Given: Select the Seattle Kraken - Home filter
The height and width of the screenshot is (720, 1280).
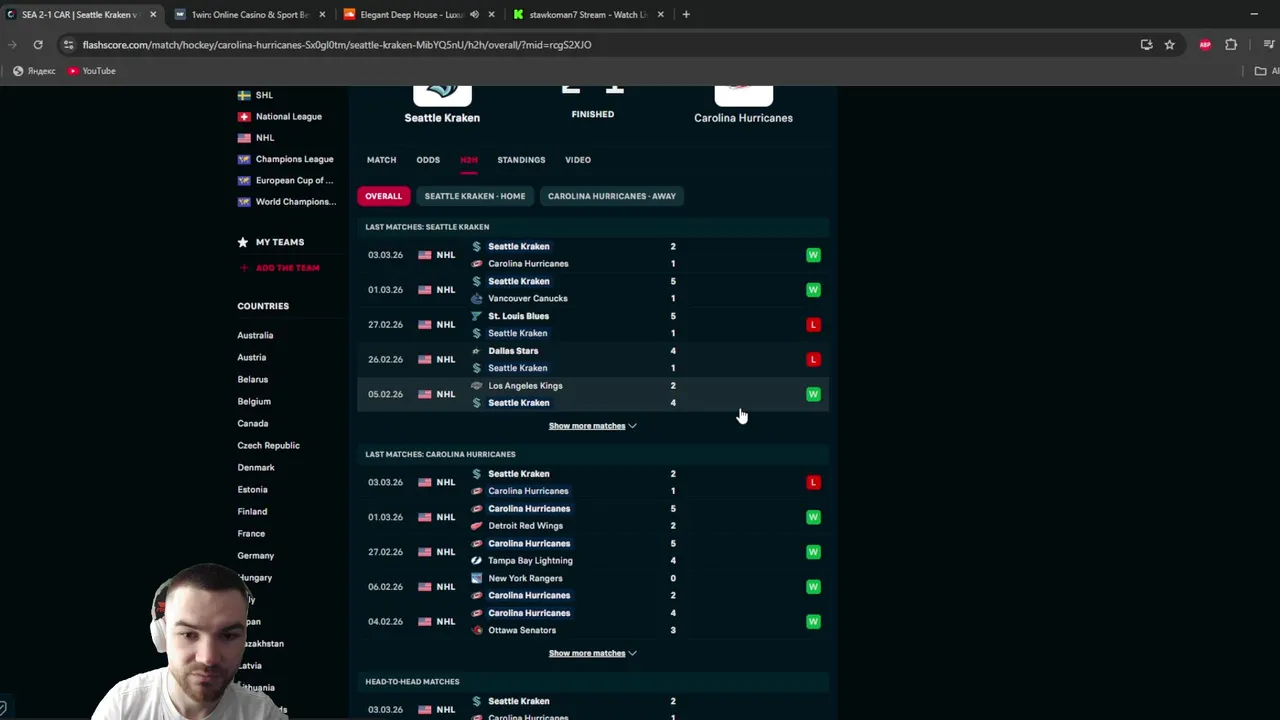Looking at the screenshot, I should [x=475, y=196].
